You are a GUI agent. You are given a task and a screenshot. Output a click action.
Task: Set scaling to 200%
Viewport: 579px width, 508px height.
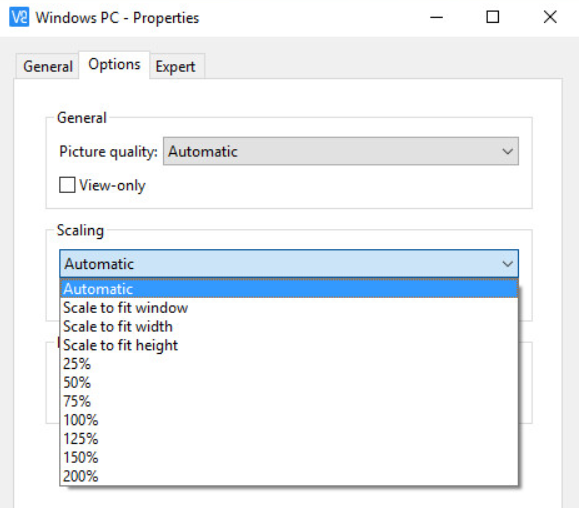coord(289,476)
